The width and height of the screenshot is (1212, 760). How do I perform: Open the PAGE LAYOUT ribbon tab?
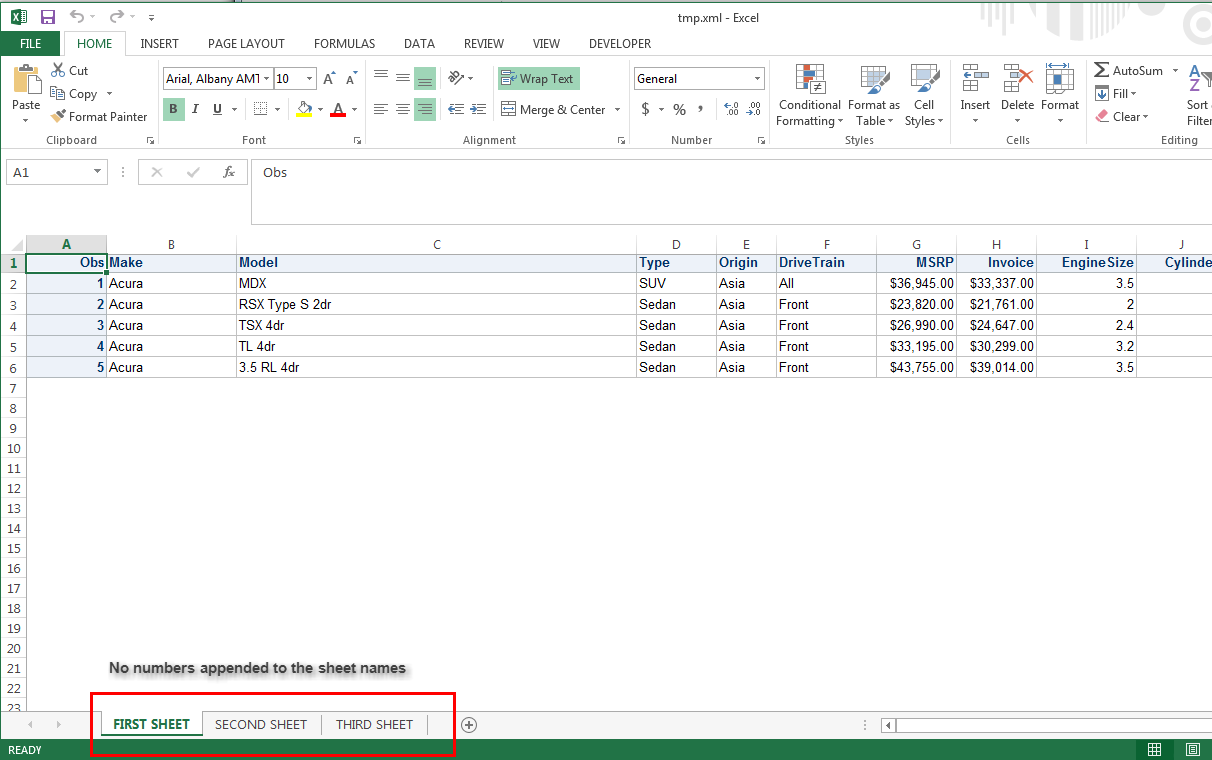pyautogui.click(x=246, y=44)
